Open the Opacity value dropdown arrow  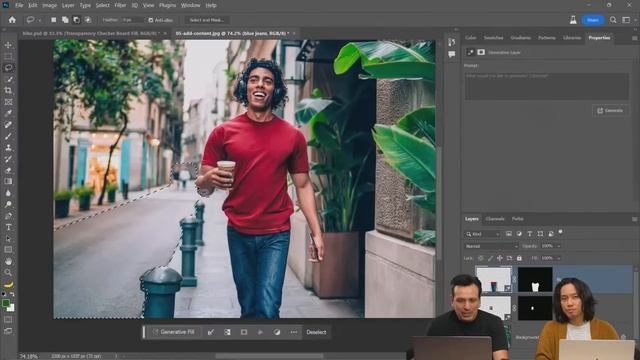pos(558,246)
